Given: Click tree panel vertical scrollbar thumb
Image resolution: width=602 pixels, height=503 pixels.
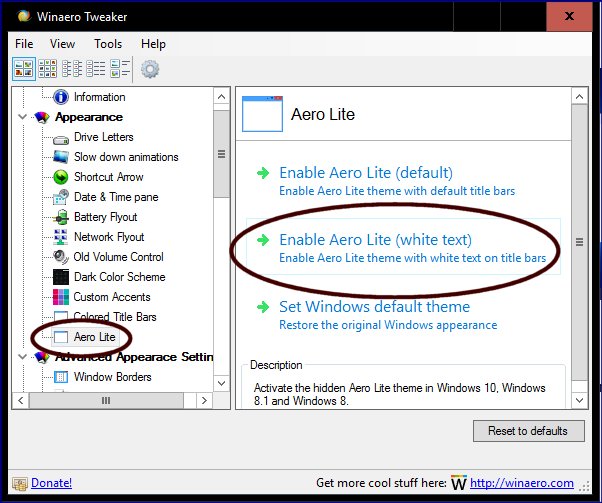Looking at the screenshot, I should (x=222, y=154).
